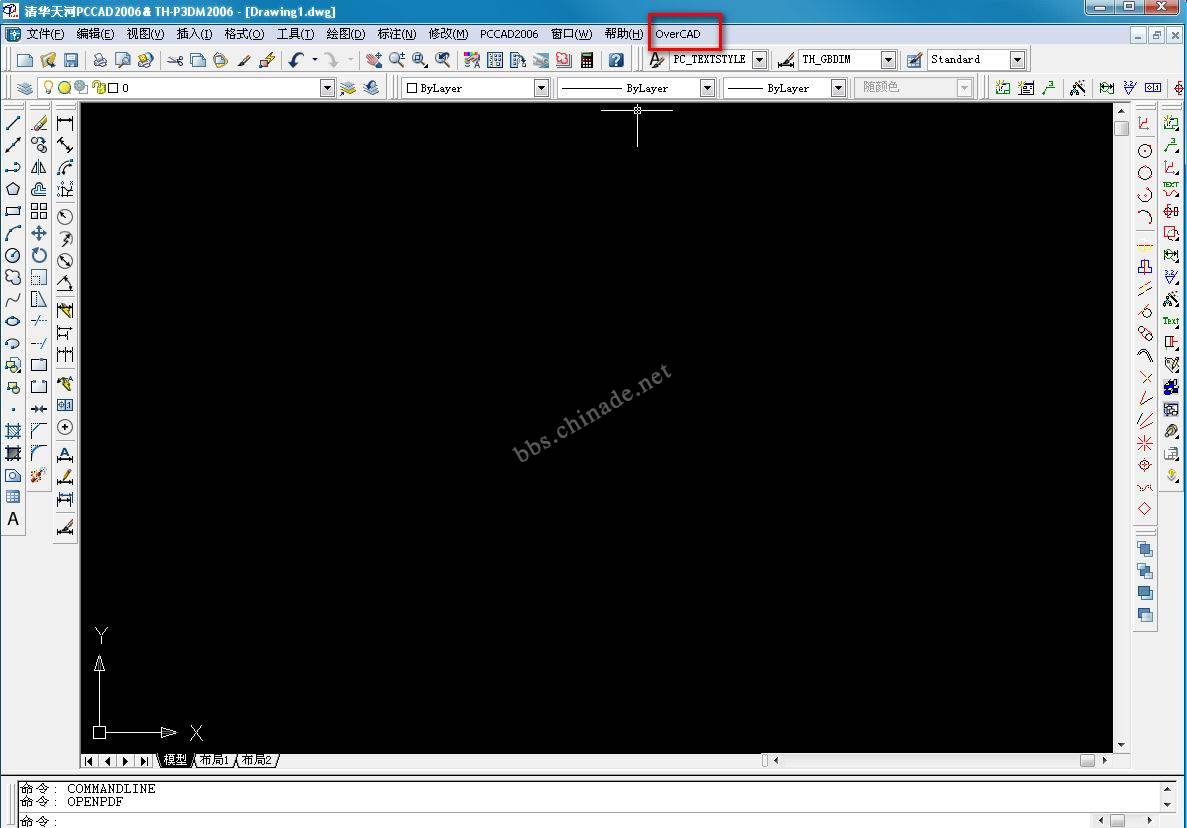This screenshot has width=1187, height=828.
Task: Select the Line drawing tool
Action: [x=13, y=123]
